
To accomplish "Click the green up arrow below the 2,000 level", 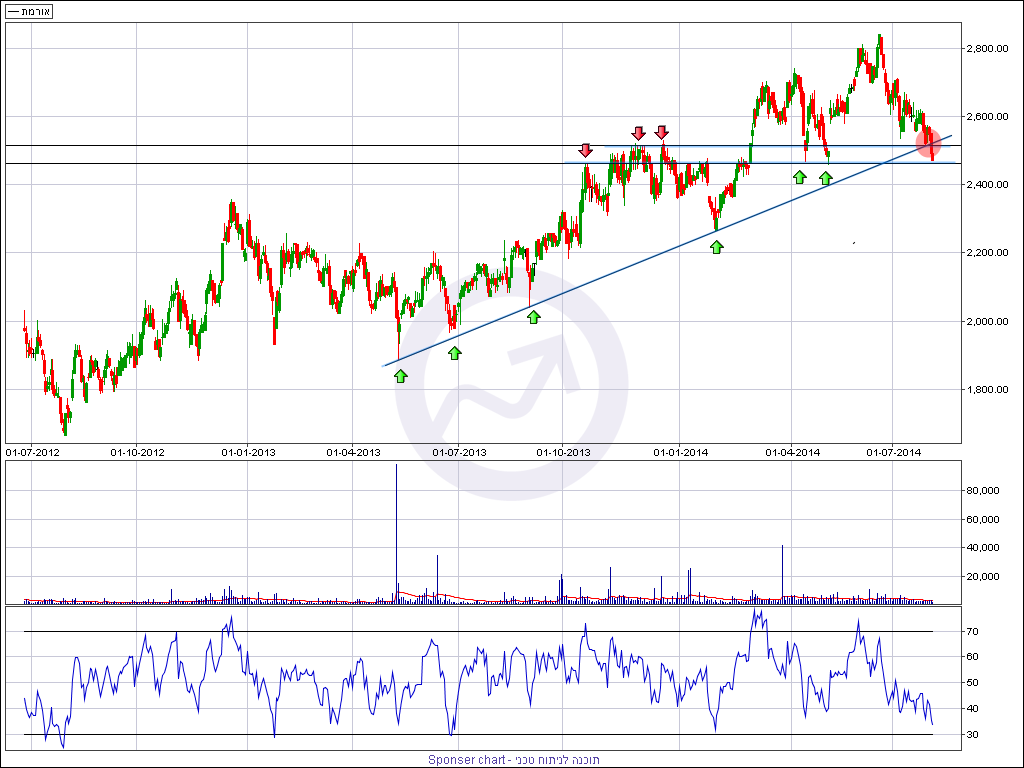I will tap(533, 317).
